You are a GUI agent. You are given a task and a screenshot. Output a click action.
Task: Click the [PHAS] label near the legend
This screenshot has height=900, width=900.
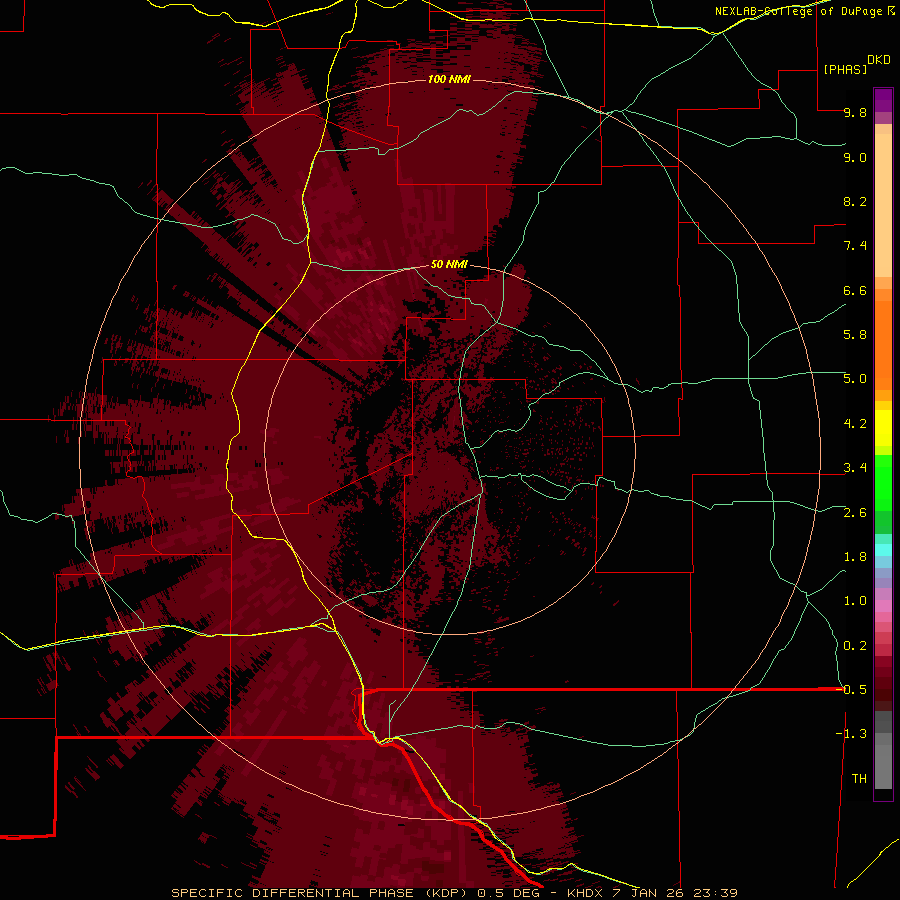(845, 70)
